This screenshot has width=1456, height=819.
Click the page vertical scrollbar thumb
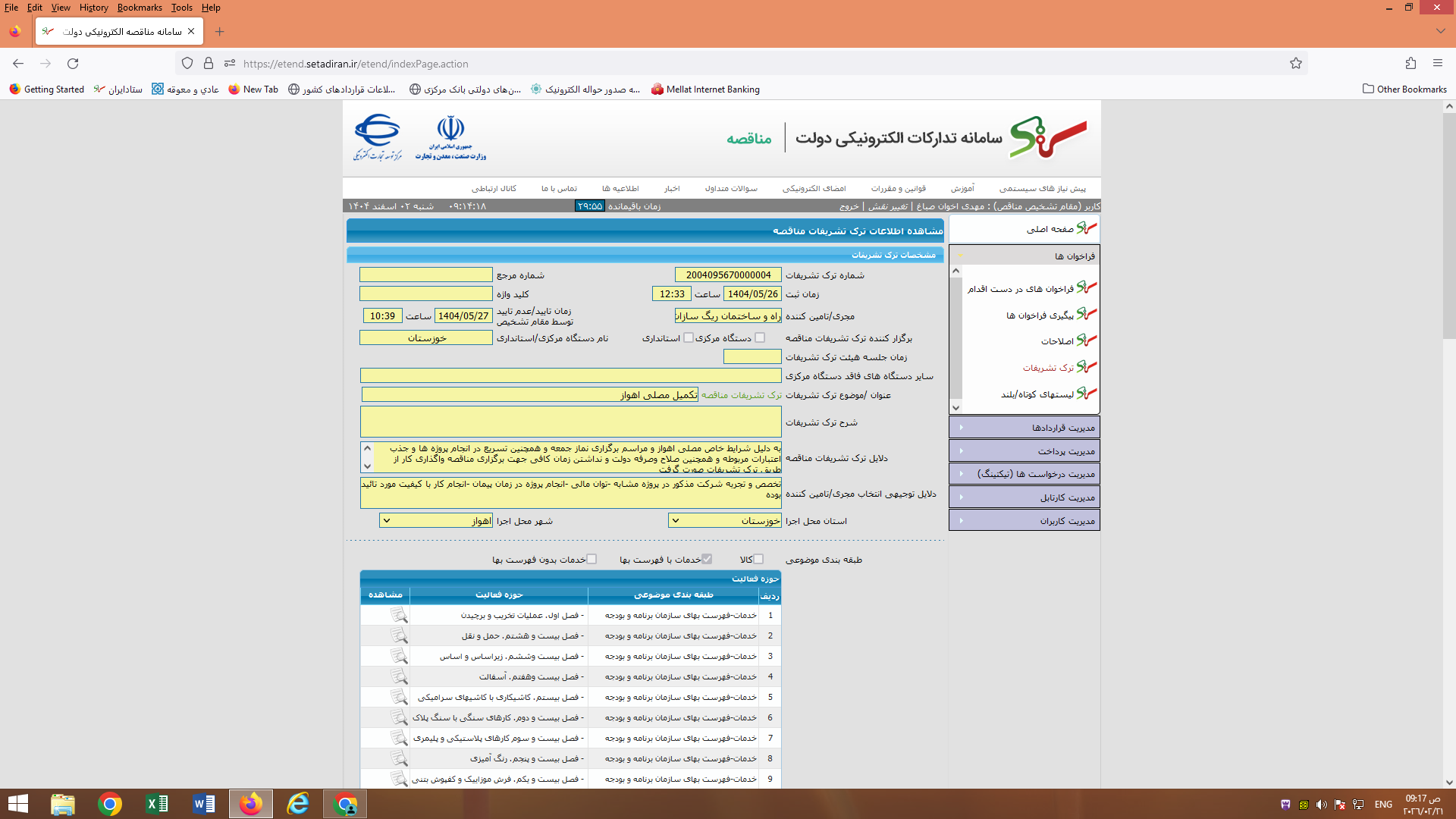coord(1448,227)
